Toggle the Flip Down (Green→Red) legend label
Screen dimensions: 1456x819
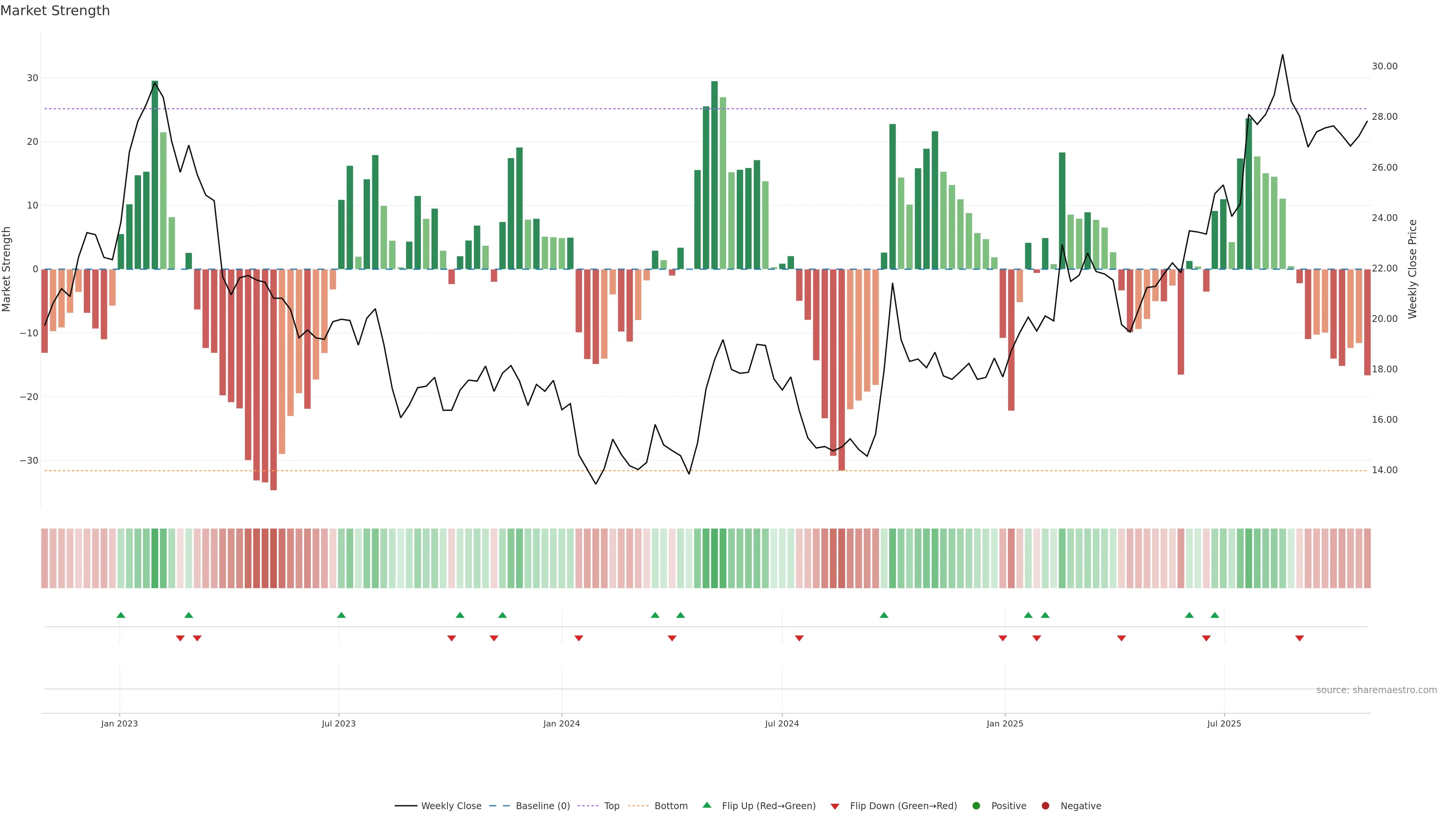click(903, 806)
